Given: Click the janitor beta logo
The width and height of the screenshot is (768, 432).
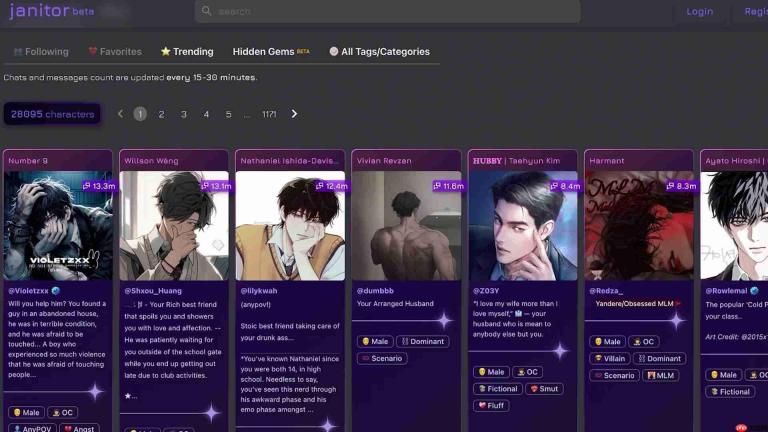Looking at the screenshot, I should pos(51,10).
